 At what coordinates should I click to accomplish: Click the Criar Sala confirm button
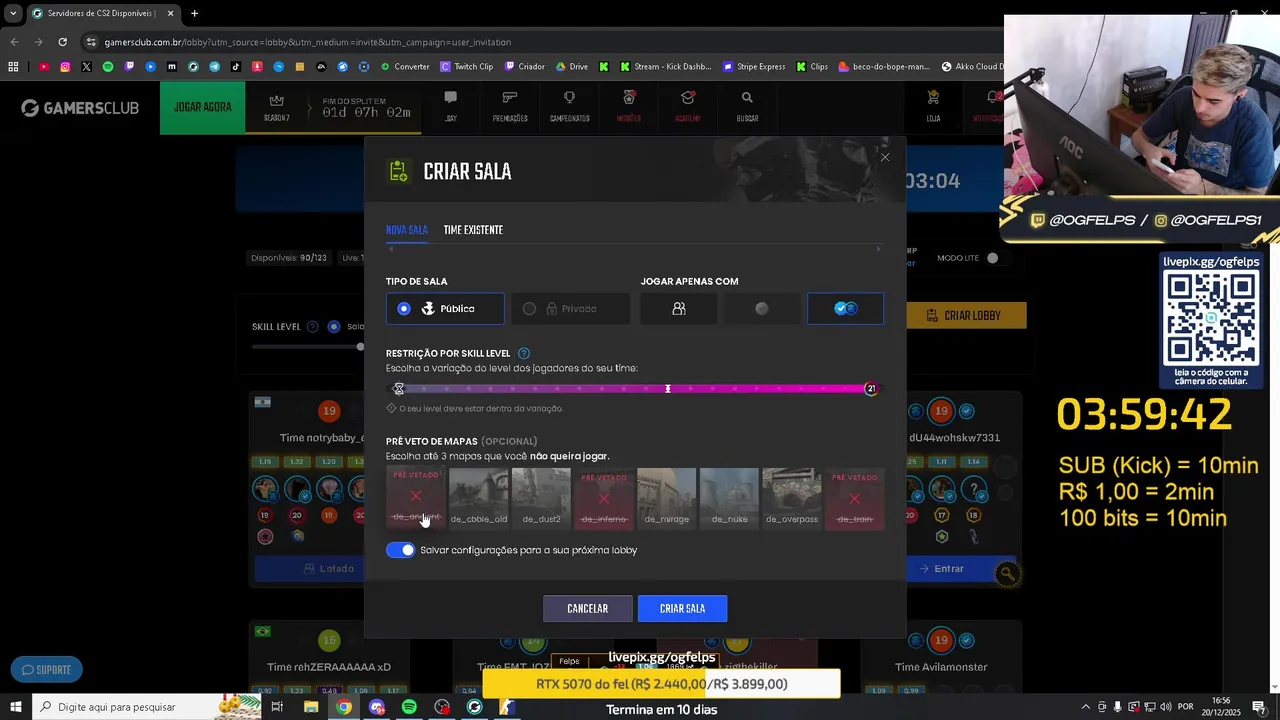coord(682,609)
